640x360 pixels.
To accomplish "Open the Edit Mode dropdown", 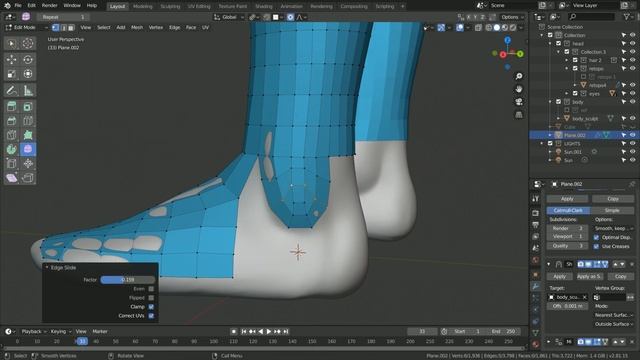I will click(x=27, y=27).
